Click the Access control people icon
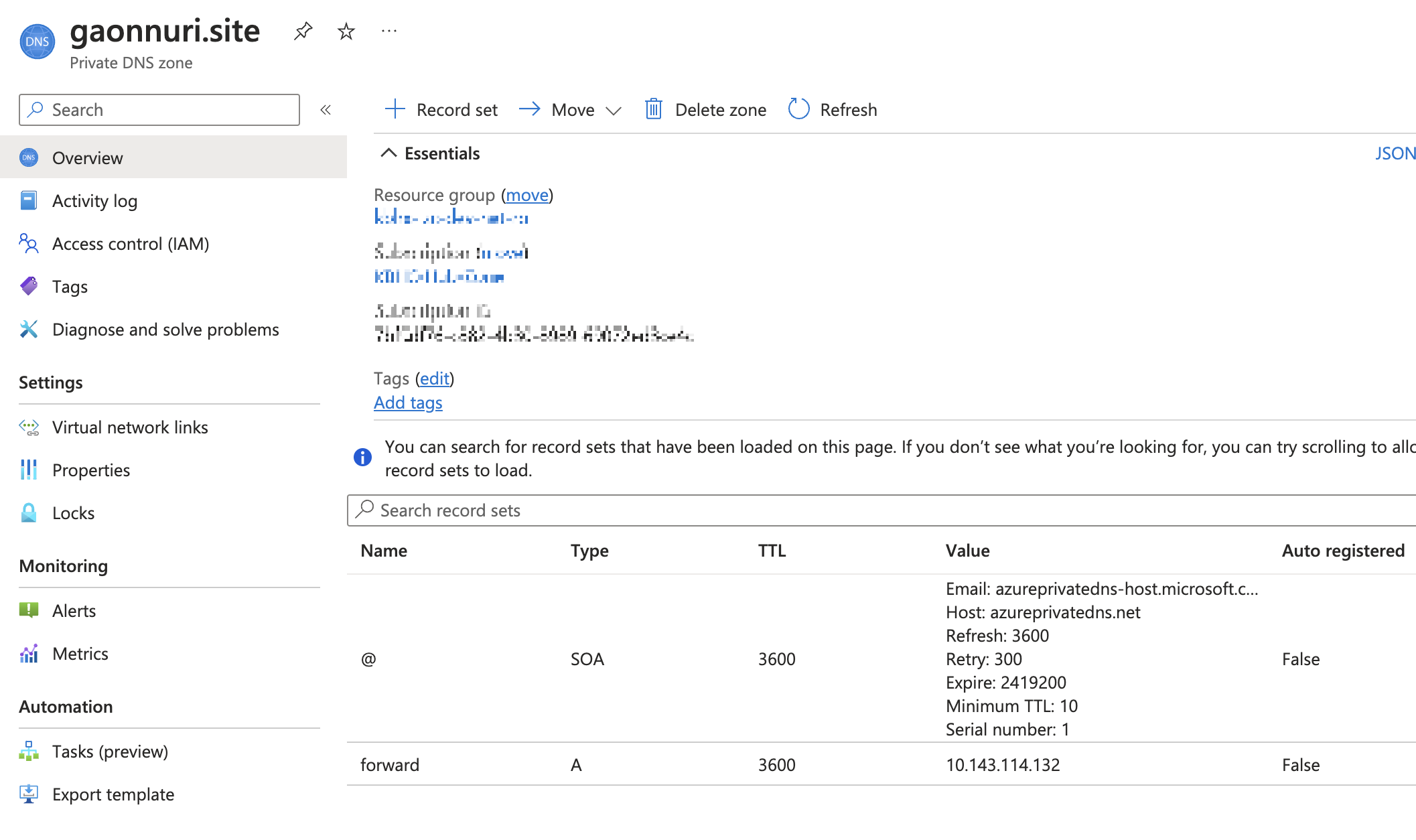Image resolution: width=1416 pixels, height=840 pixels. 29,243
